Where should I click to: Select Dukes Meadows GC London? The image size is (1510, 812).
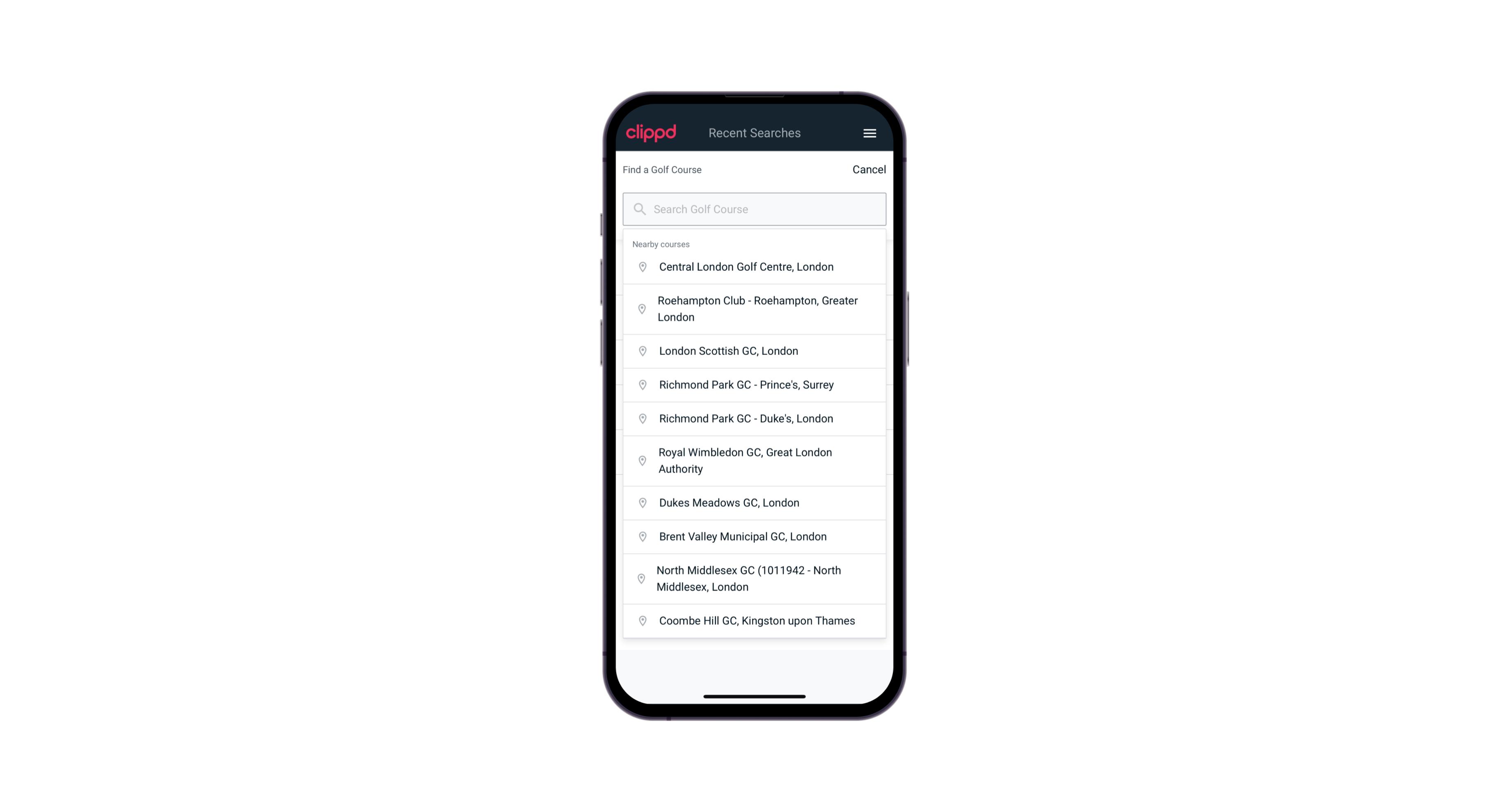[754, 502]
